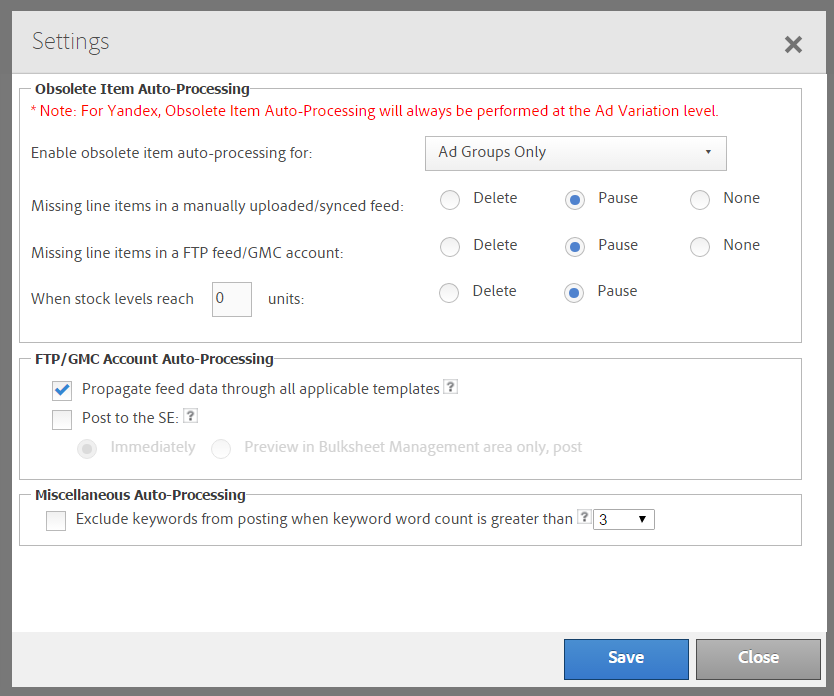Click help icon beside Post to the SE
Viewport: 834px width, 696px height.
click(190, 416)
